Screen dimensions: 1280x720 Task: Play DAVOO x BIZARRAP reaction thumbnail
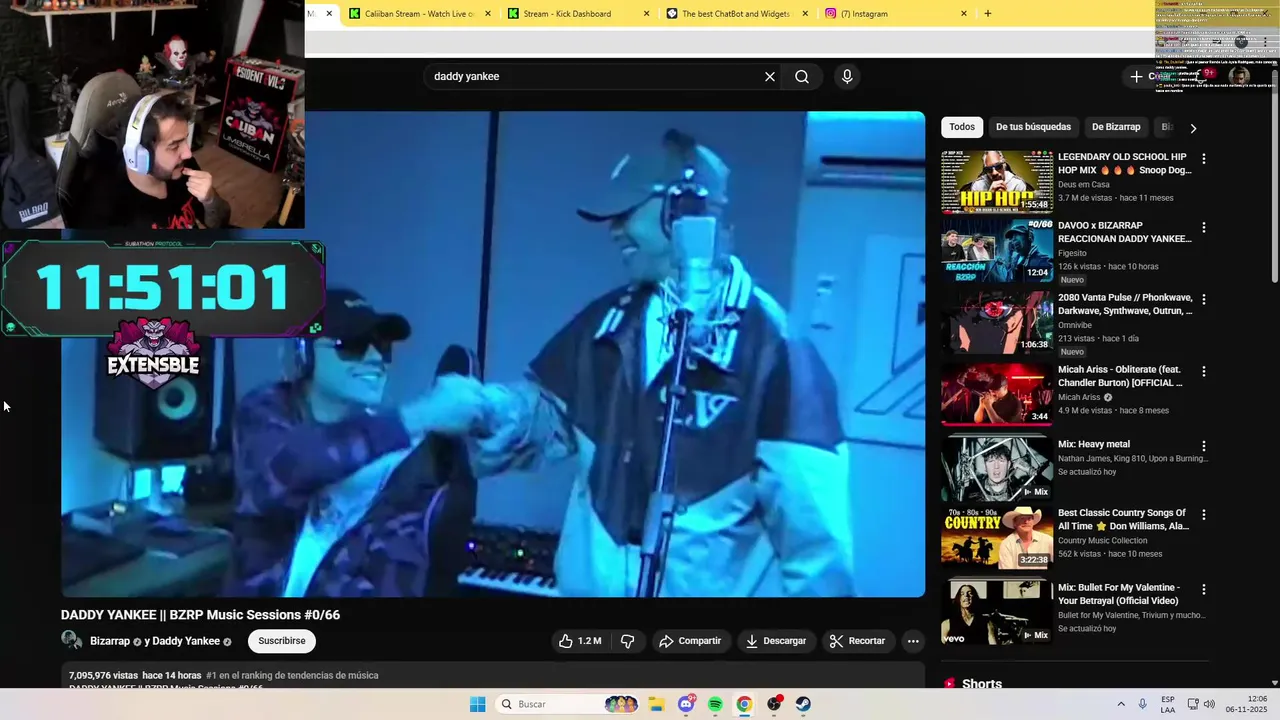[x=997, y=250]
